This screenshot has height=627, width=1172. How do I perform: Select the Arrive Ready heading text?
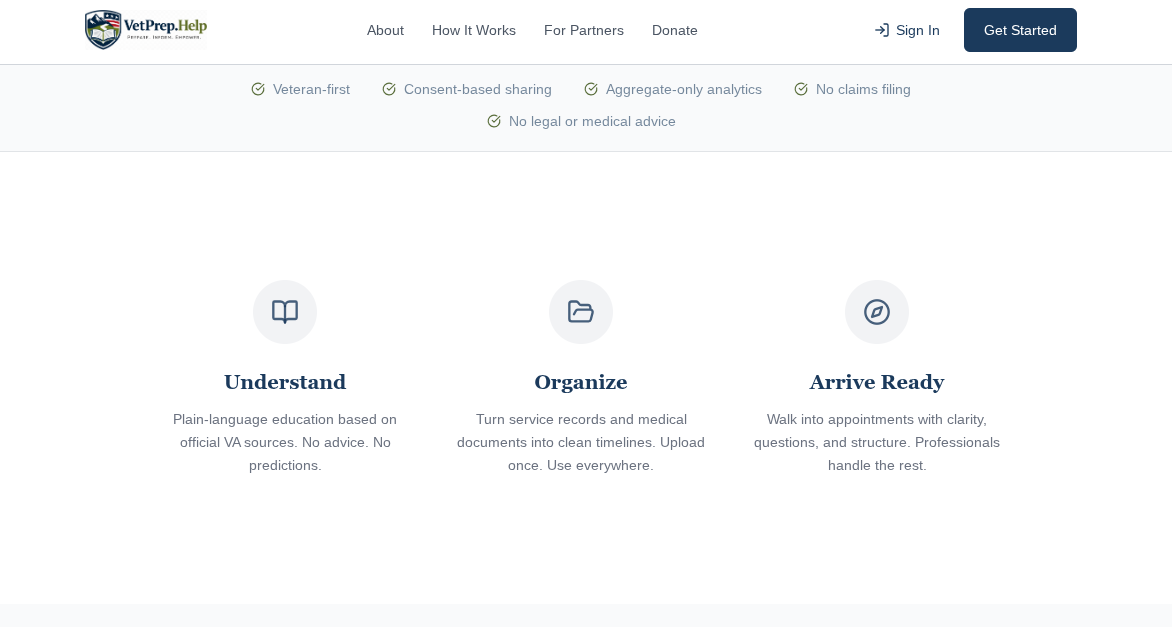(877, 382)
